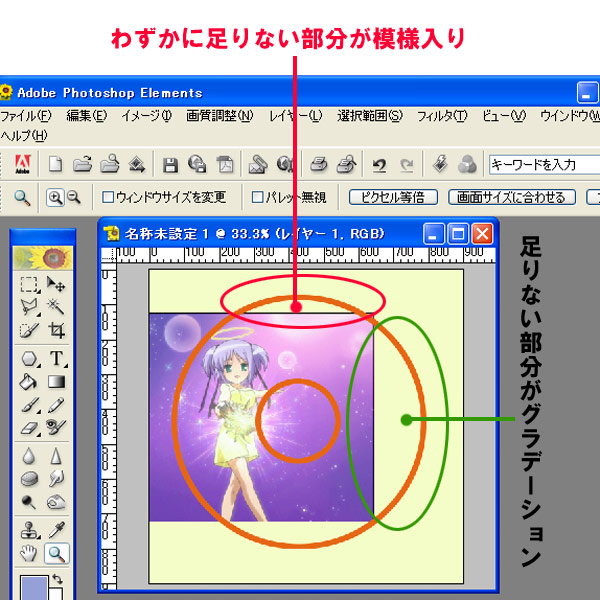Click the Save floppy disk icon

170,165
